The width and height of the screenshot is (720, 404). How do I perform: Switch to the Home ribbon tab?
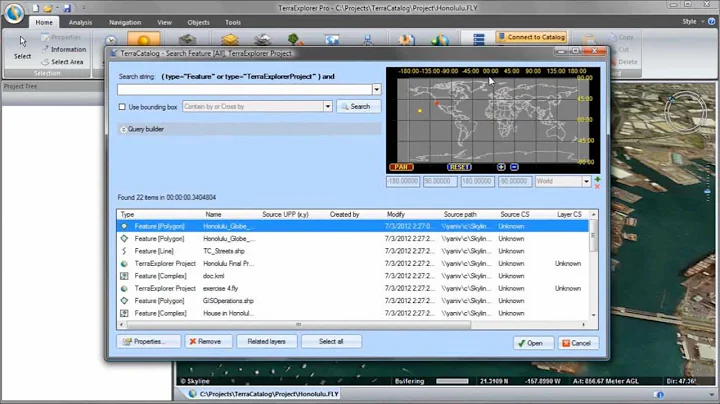(x=44, y=22)
